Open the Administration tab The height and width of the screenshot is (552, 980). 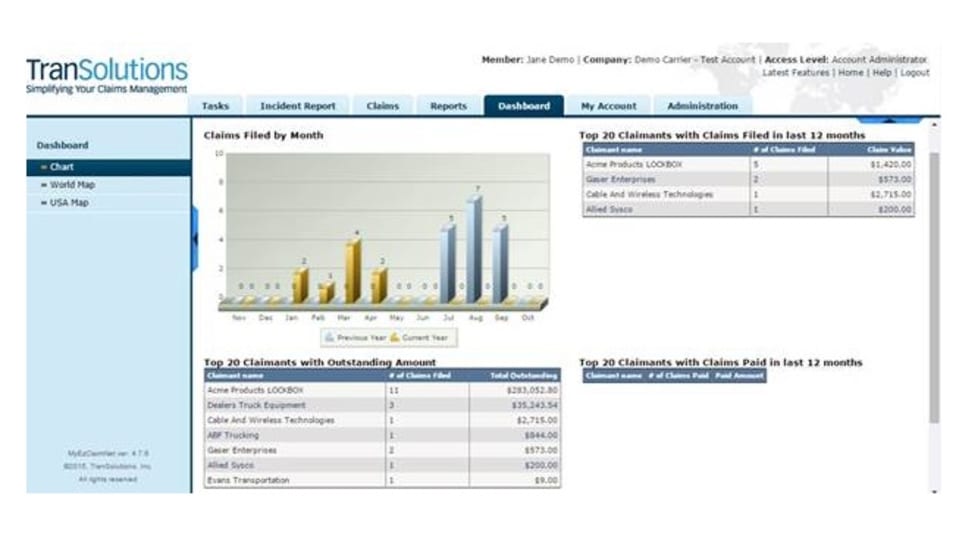click(702, 106)
